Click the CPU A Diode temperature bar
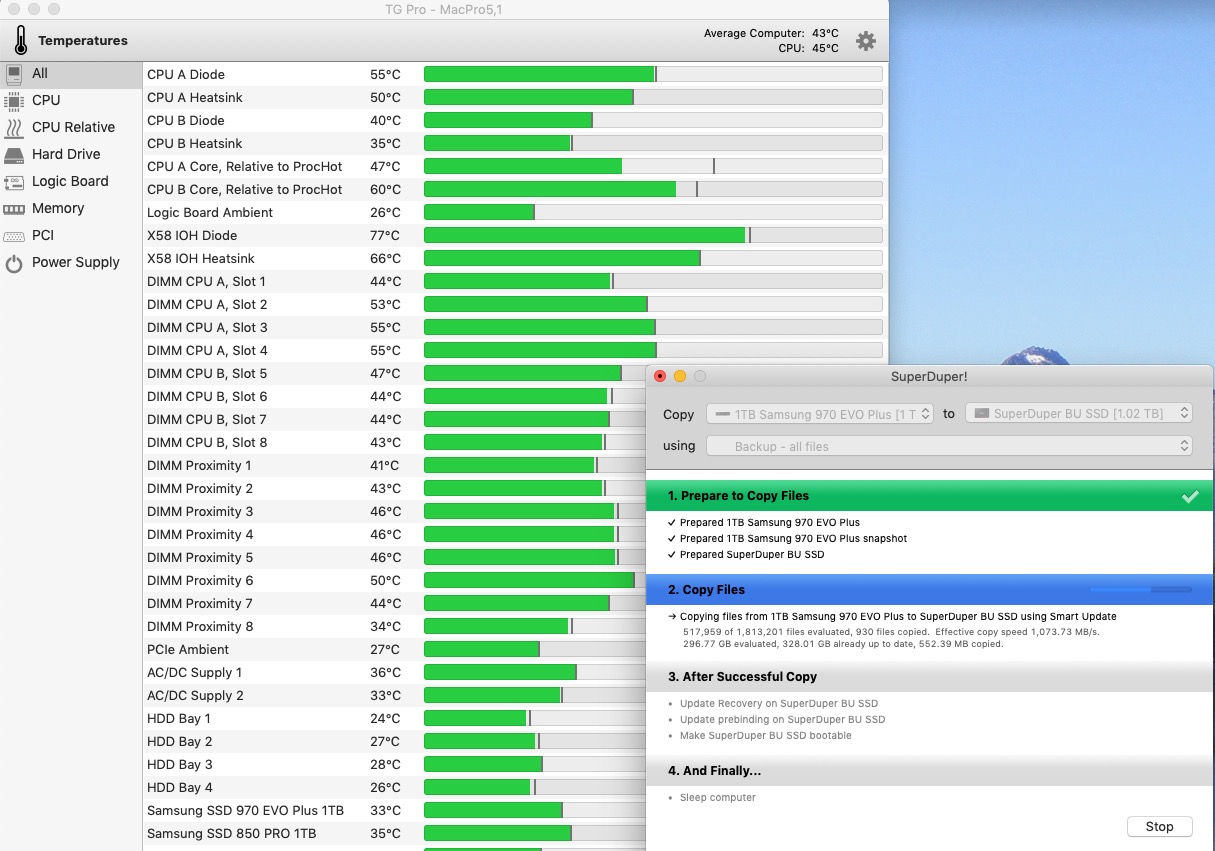The height and width of the screenshot is (851, 1215). pyautogui.click(x=653, y=74)
